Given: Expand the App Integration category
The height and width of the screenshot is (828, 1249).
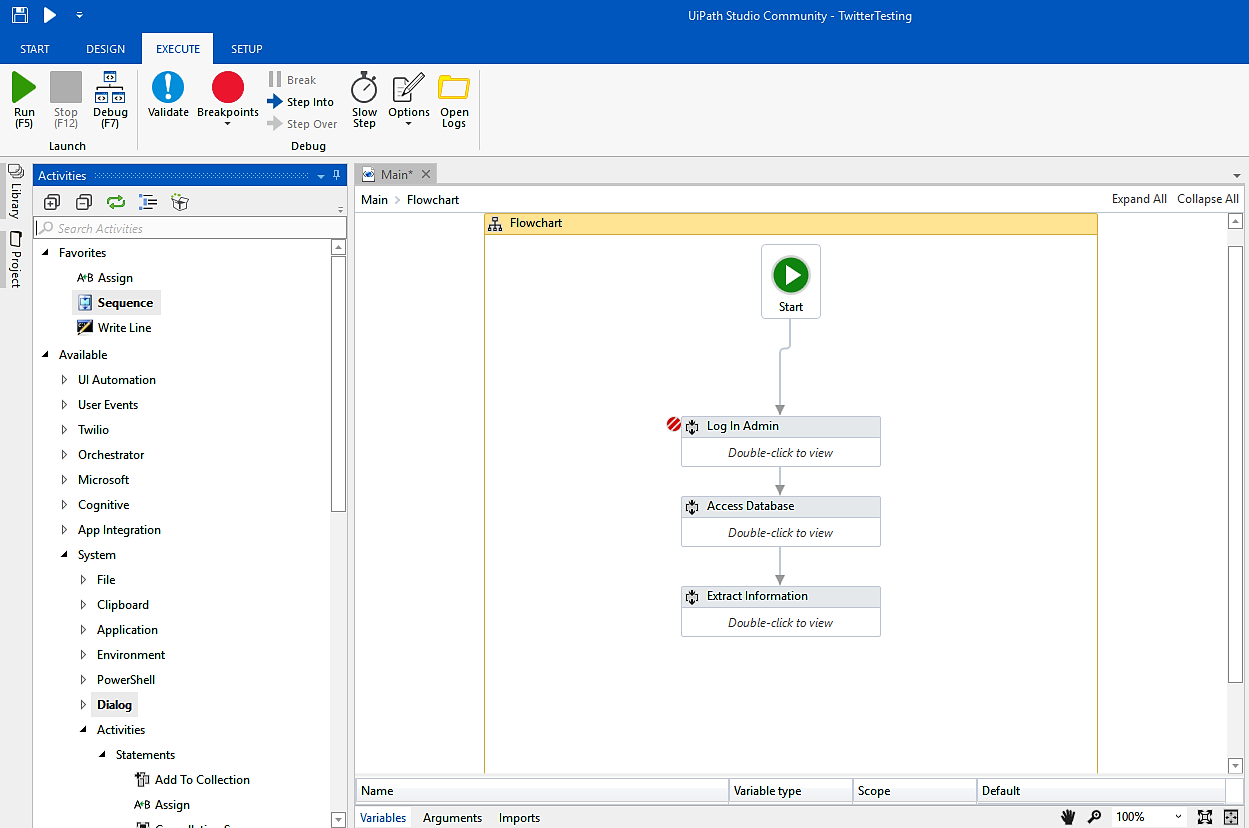Looking at the screenshot, I should click(x=65, y=530).
